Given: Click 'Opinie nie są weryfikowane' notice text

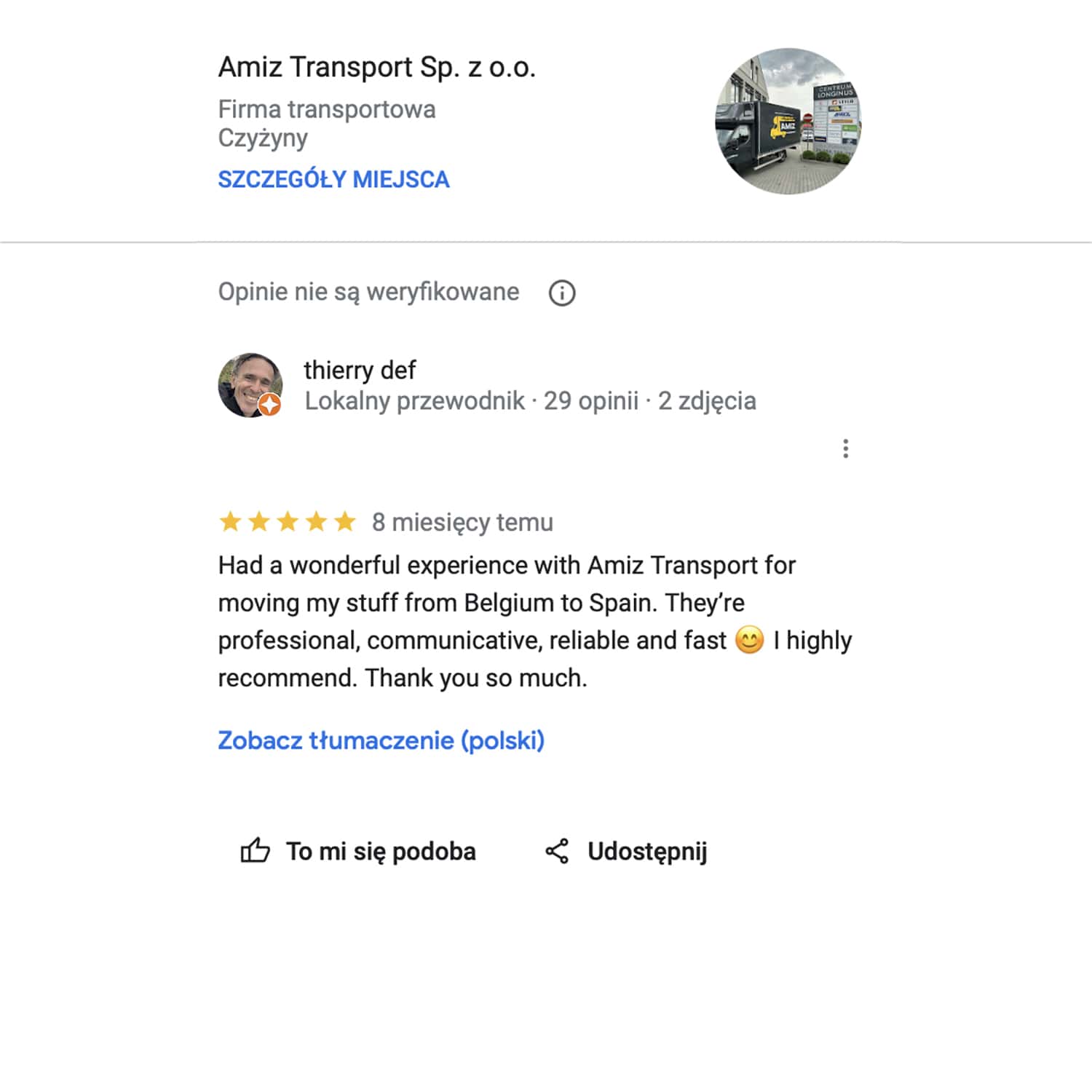Looking at the screenshot, I should click(368, 292).
